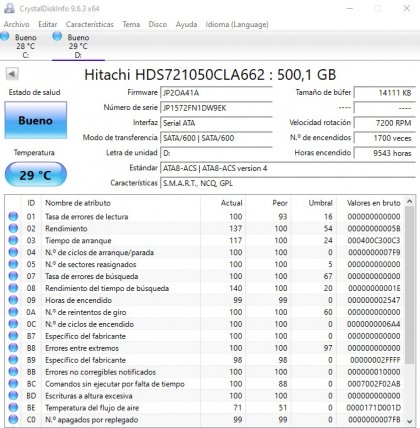
Task: Click the power-on count field 1700 veces
Action: [385, 138]
